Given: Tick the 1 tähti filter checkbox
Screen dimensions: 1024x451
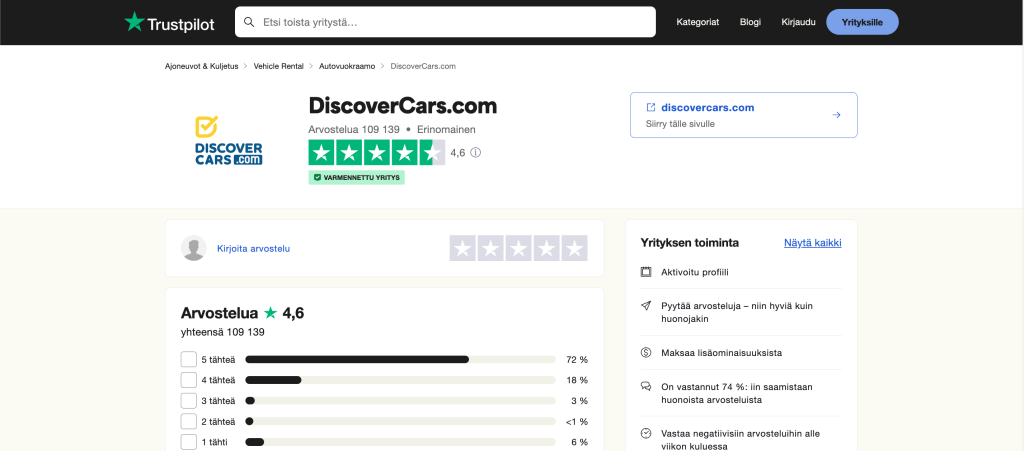Looking at the screenshot, I should tap(189, 442).
